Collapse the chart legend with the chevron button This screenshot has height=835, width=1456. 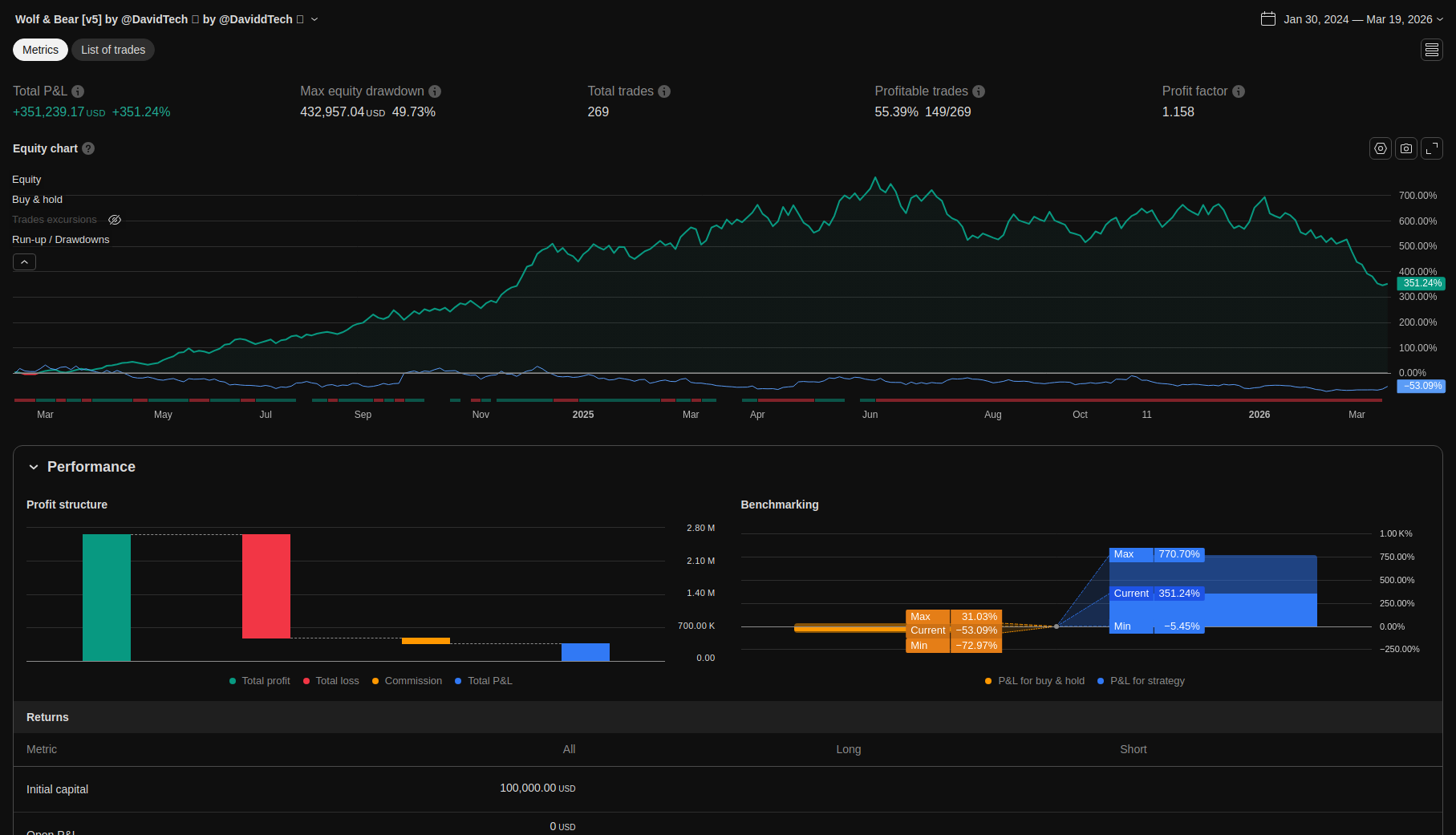(24, 262)
